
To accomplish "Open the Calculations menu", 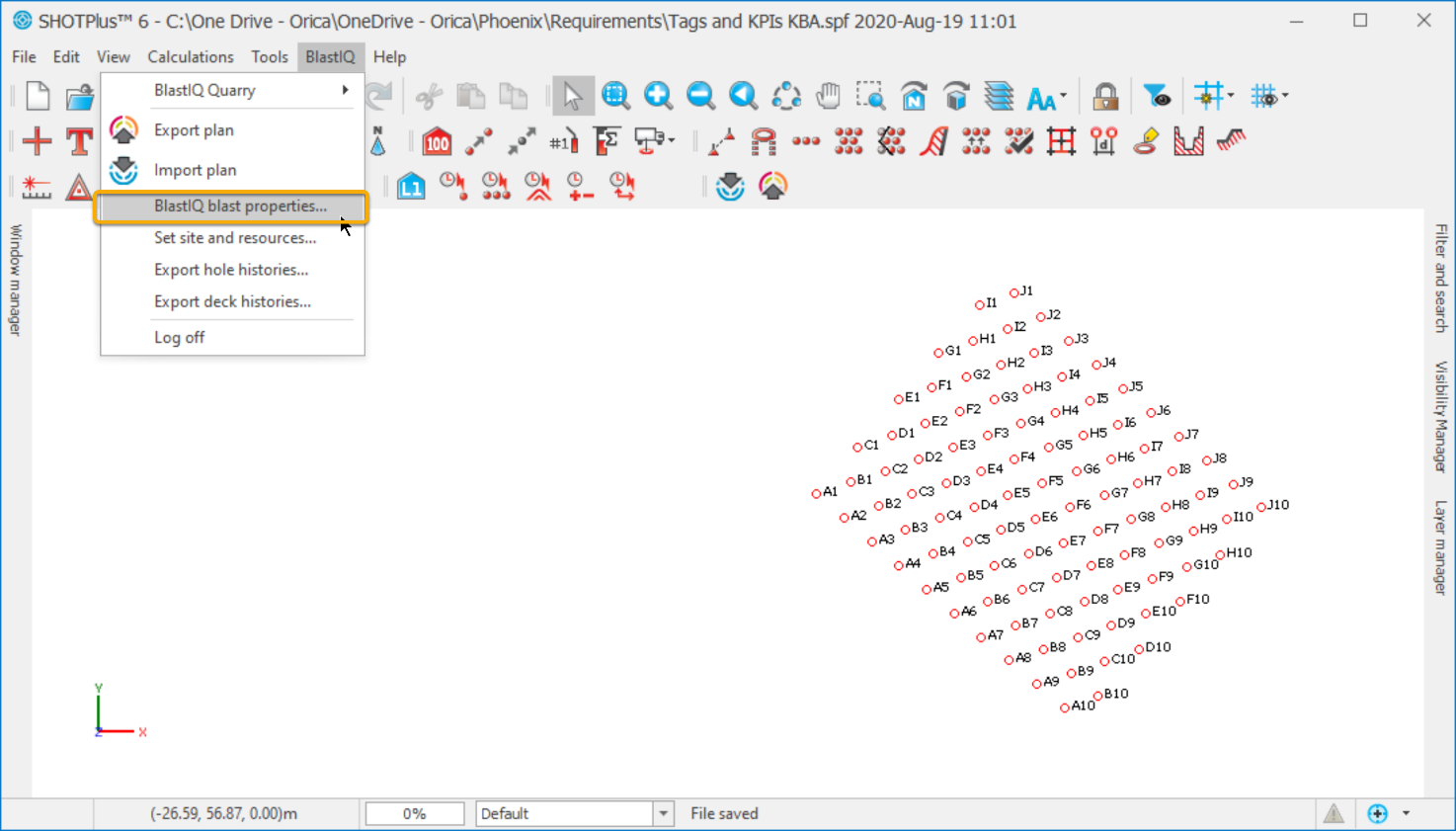I will pyautogui.click(x=191, y=56).
